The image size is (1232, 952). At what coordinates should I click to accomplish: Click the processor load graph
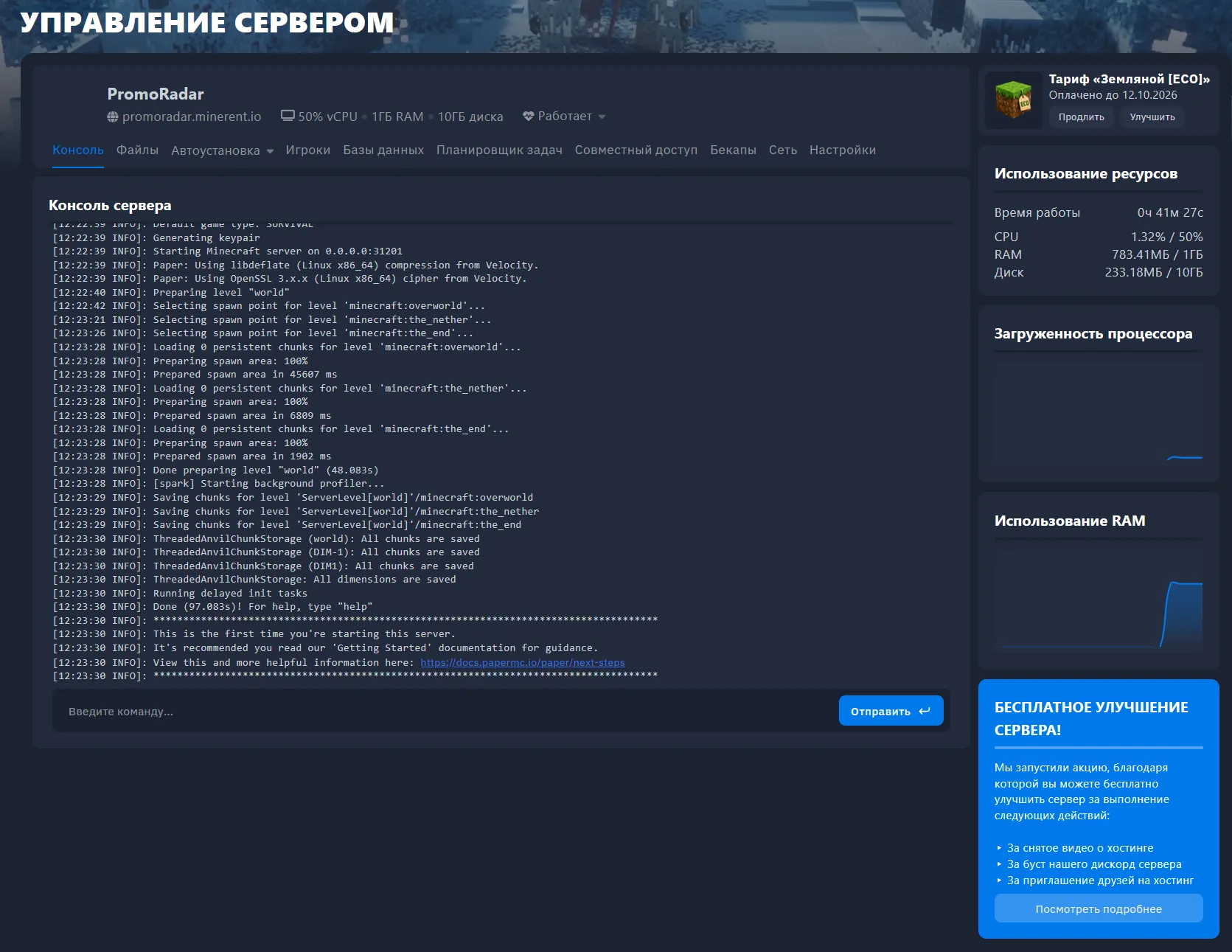tap(1099, 413)
